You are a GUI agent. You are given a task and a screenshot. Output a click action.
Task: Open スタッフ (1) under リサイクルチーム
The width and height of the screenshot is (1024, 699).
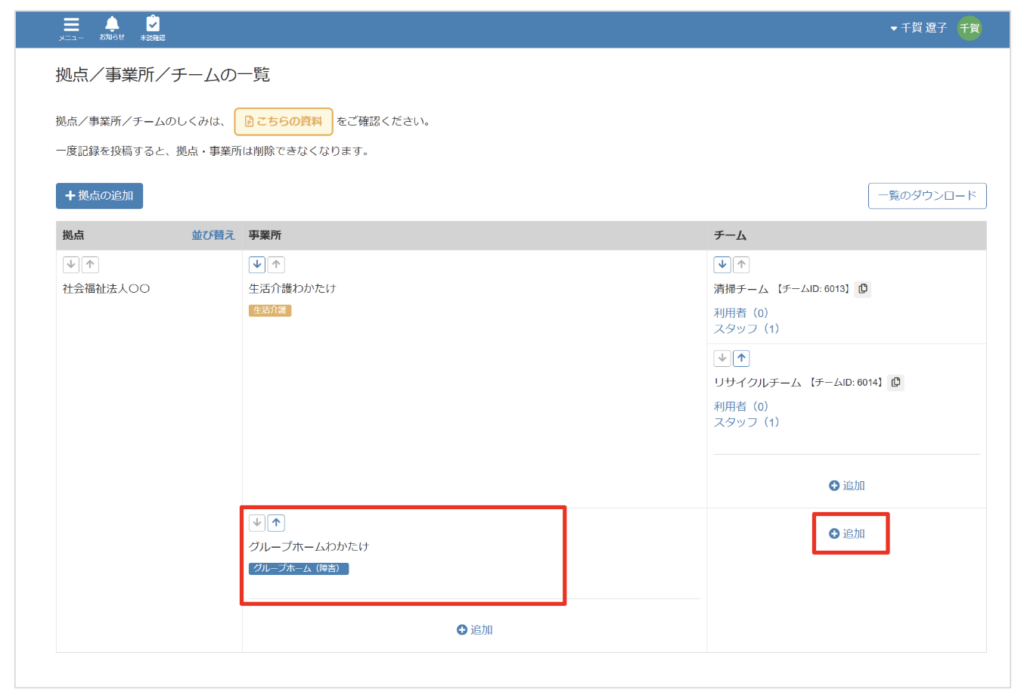746,422
